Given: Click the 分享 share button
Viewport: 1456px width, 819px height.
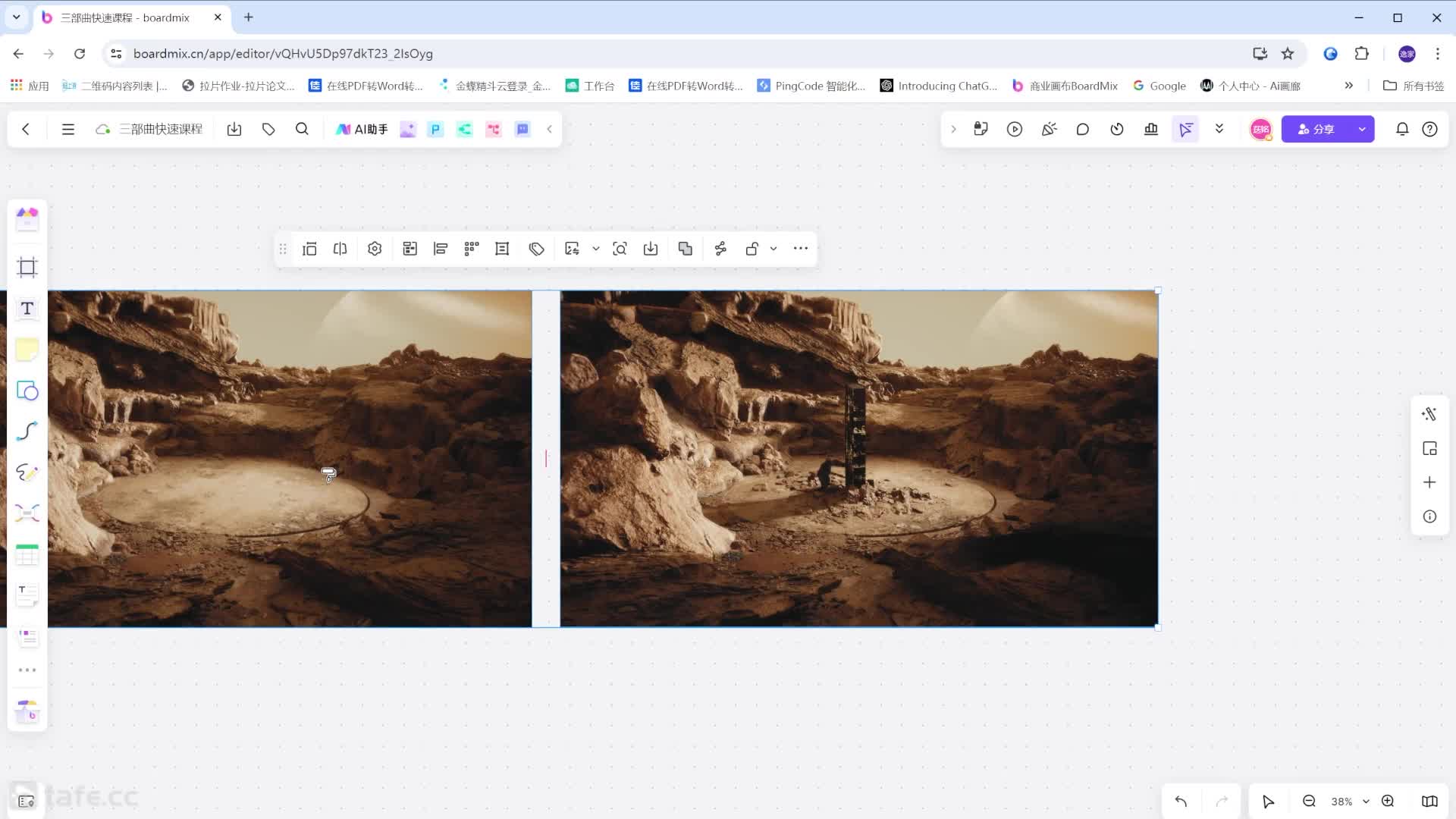Looking at the screenshot, I should point(1316,130).
